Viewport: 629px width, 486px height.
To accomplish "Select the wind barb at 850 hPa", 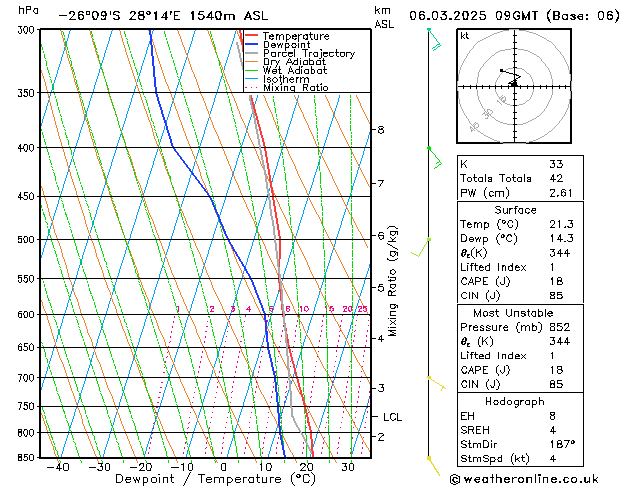I will pos(432,464).
